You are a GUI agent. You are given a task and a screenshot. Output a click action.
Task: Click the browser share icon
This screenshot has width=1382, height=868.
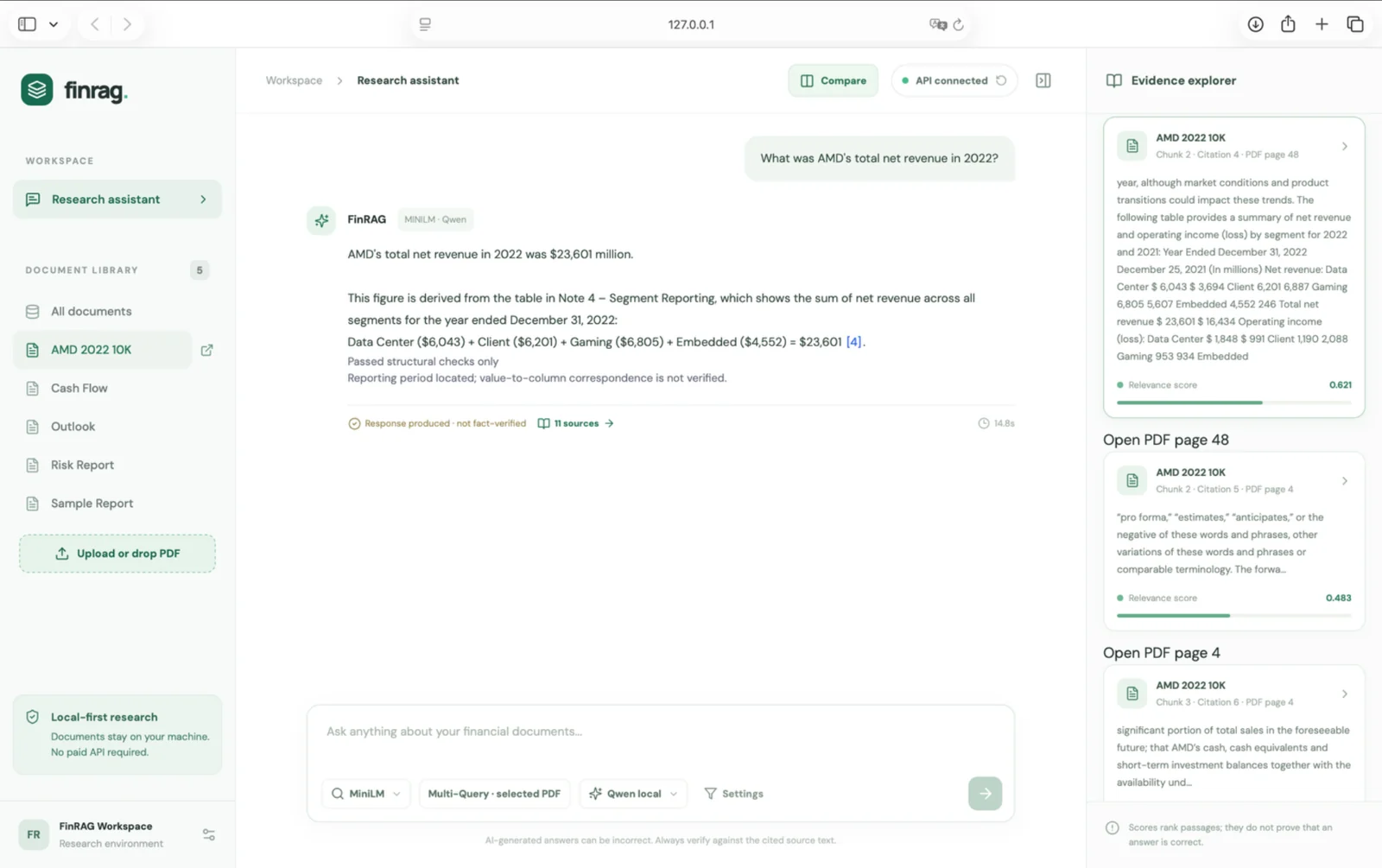[1288, 24]
